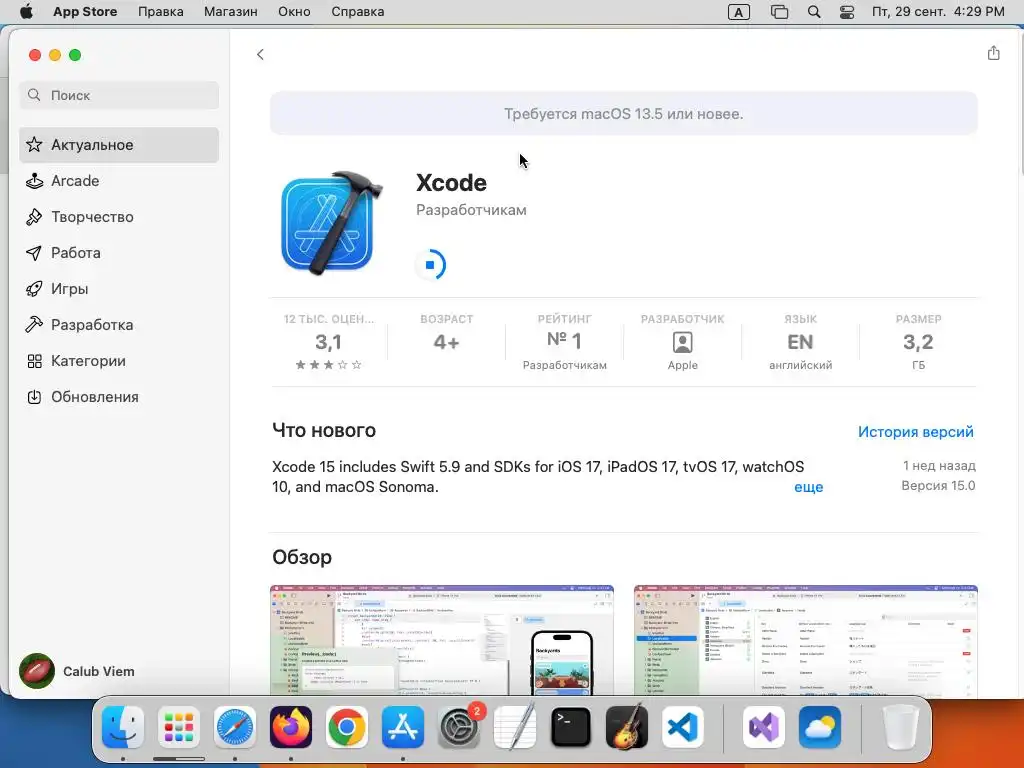Open TextEdit from the Dock
The width and height of the screenshot is (1024, 768).
click(515, 727)
